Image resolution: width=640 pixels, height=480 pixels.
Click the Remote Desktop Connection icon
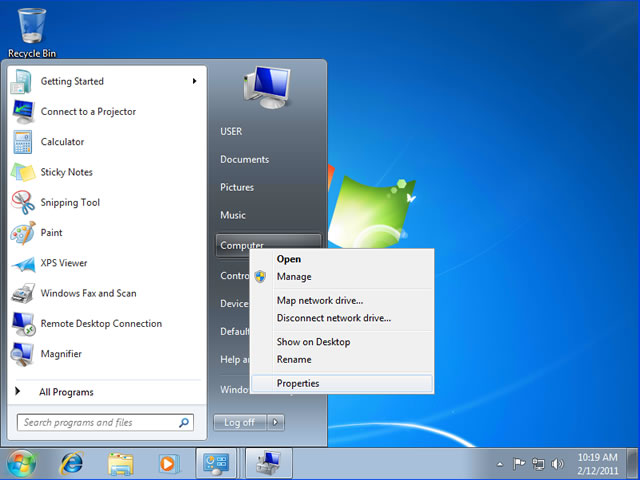pyautogui.click(x=23, y=324)
